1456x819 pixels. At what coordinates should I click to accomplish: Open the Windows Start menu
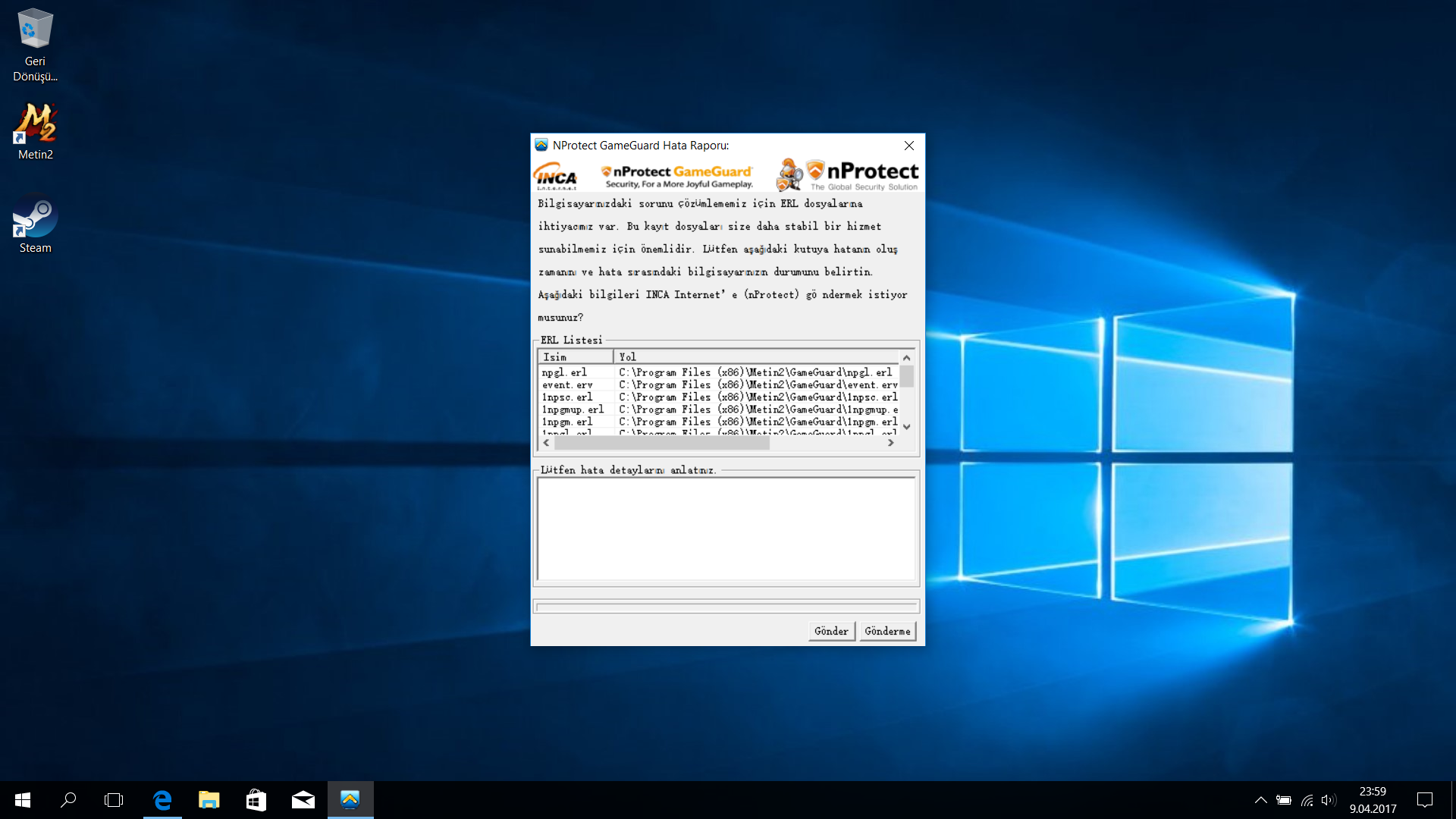[x=23, y=800]
